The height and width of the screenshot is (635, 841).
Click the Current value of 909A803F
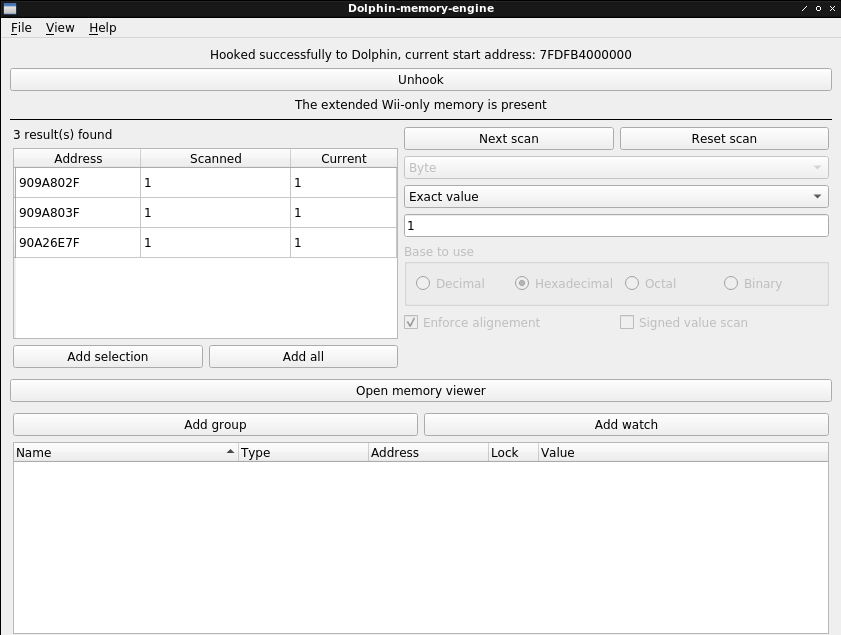click(344, 213)
